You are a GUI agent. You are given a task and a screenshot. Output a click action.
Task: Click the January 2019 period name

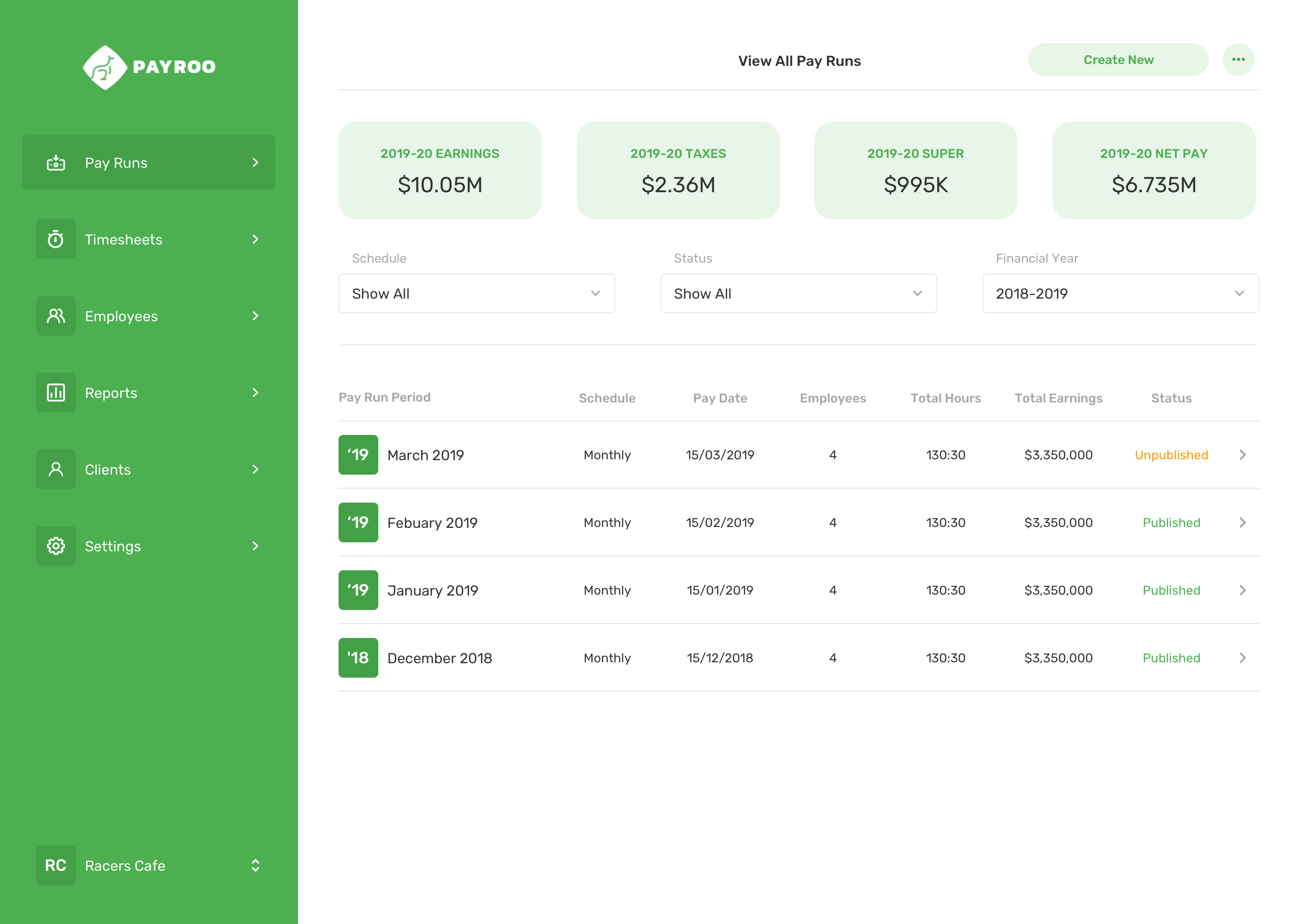tap(433, 591)
